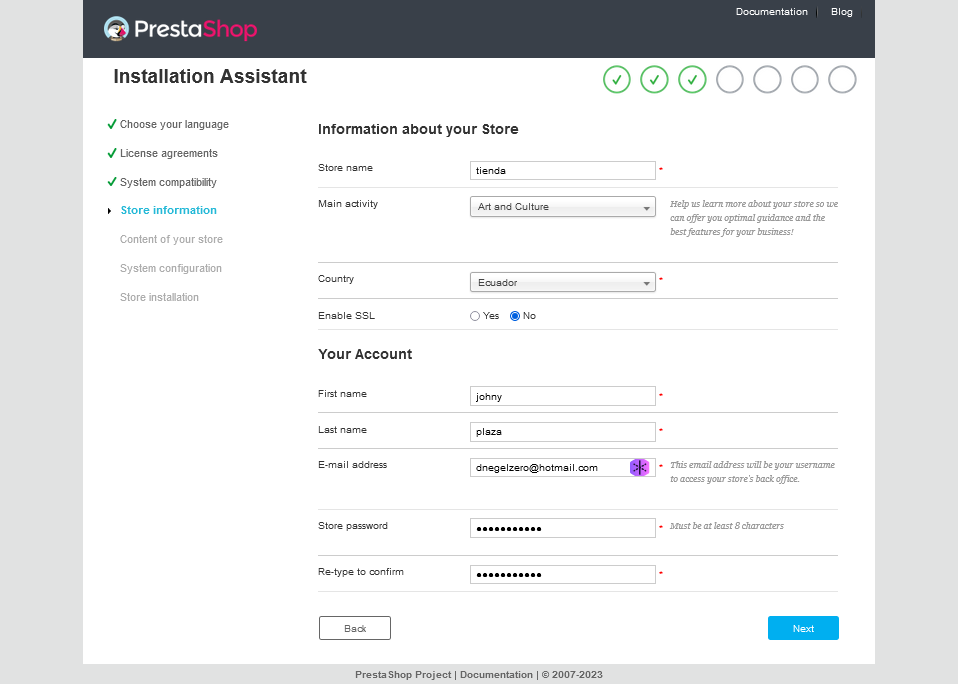Screen dimensions: 958x684
Task: Click the Next button
Action: click(803, 628)
